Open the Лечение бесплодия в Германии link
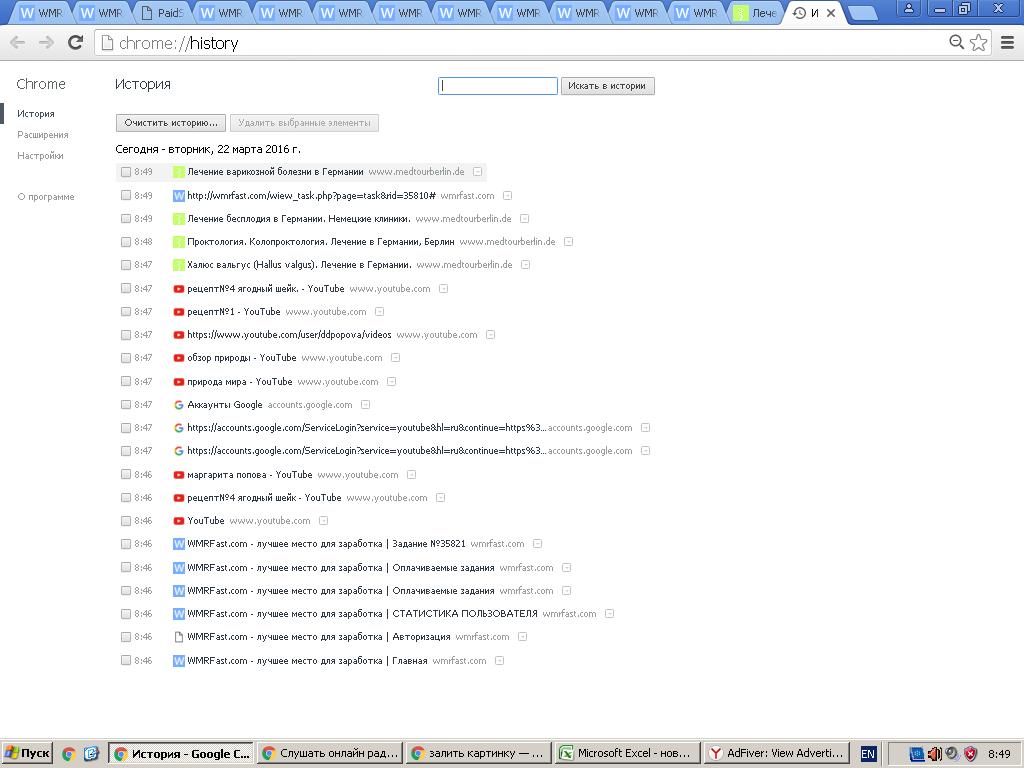 (298, 218)
